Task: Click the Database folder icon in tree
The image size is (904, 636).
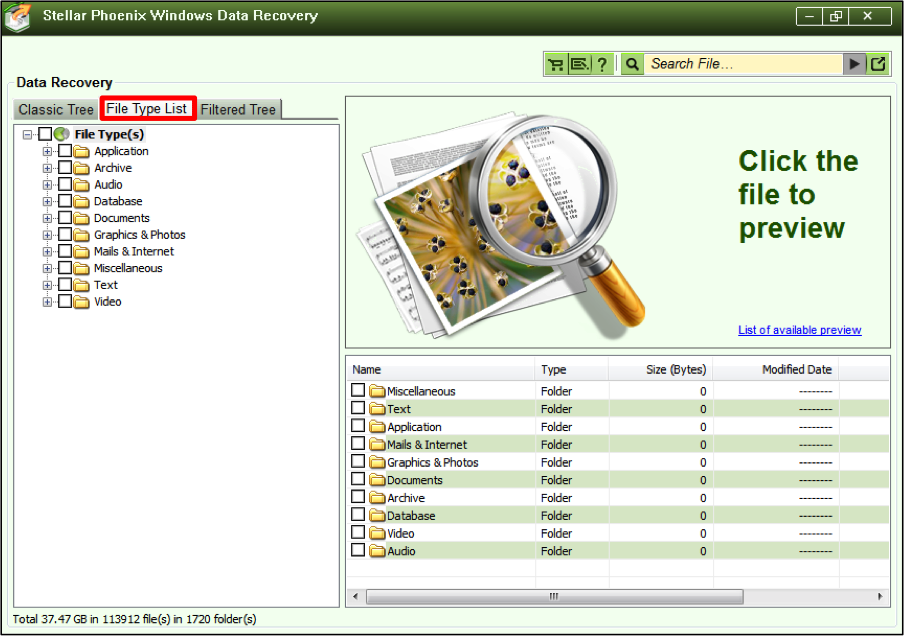Action: pyautogui.click(x=81, y=202)
